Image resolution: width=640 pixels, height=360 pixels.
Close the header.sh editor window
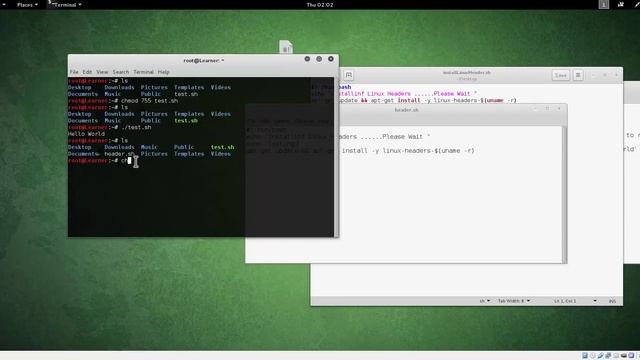559,109
